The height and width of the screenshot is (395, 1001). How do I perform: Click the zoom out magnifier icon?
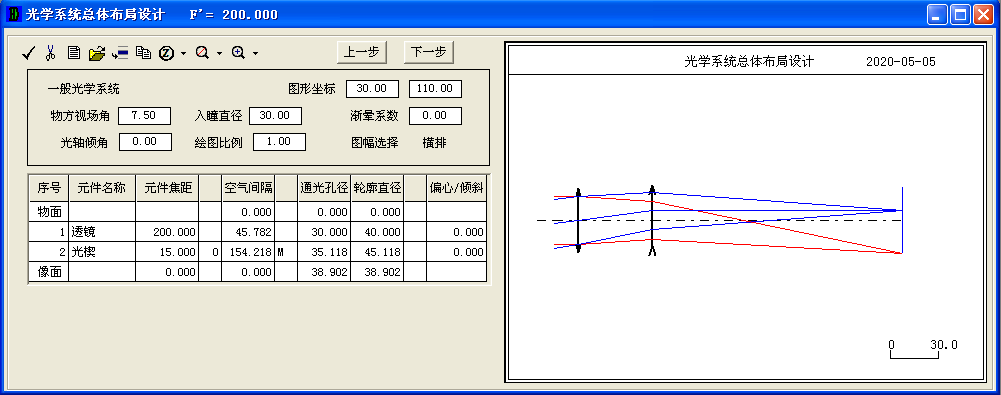click(x=203, y=54)
